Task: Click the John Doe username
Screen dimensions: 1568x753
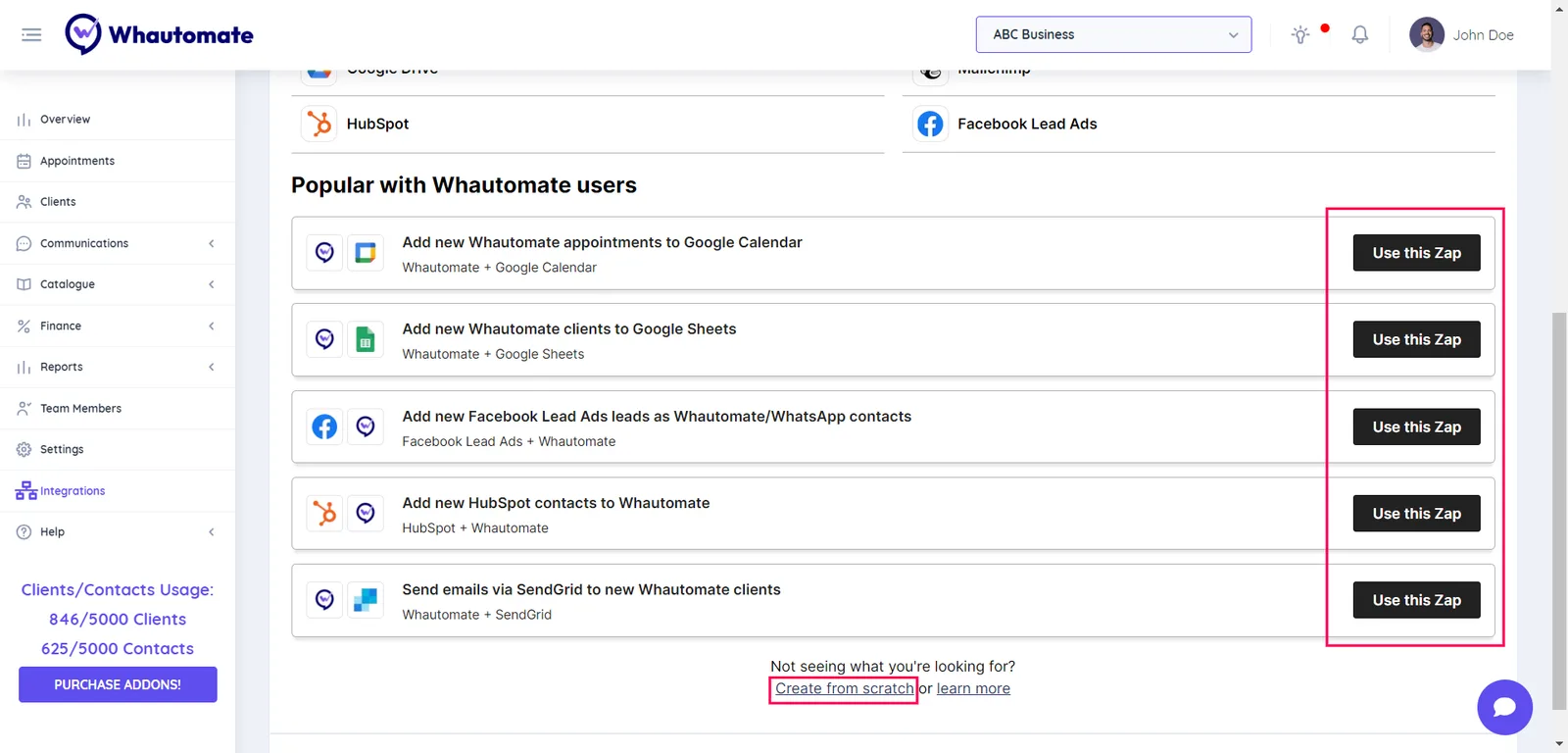Action: 1483,35
